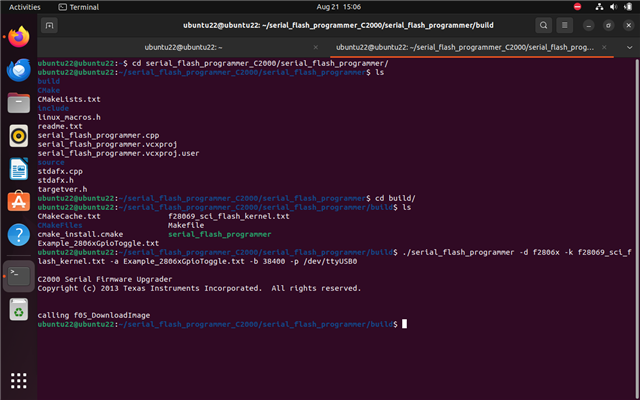Open the Activities overview
This screenshot has width=640, height=400.
click(x=24, y=7)
